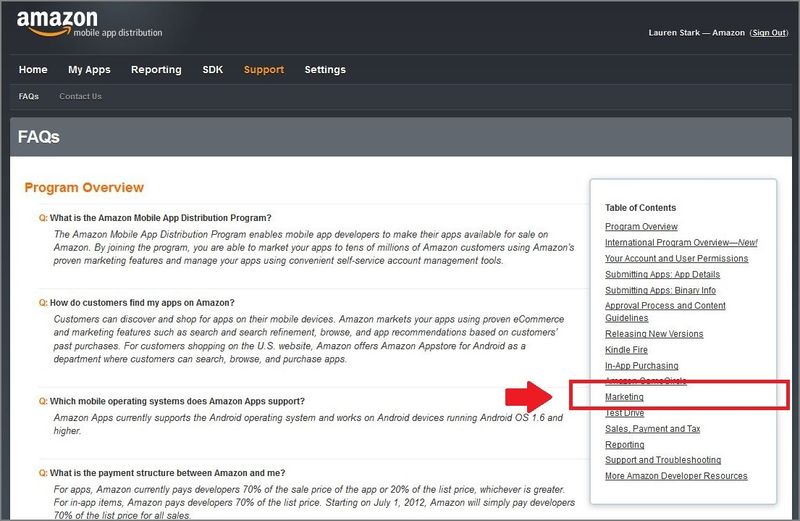Open Submitting Apps: Binary Info link
The width and height of the screenshot is (800, 521).
tap(660, 290)
